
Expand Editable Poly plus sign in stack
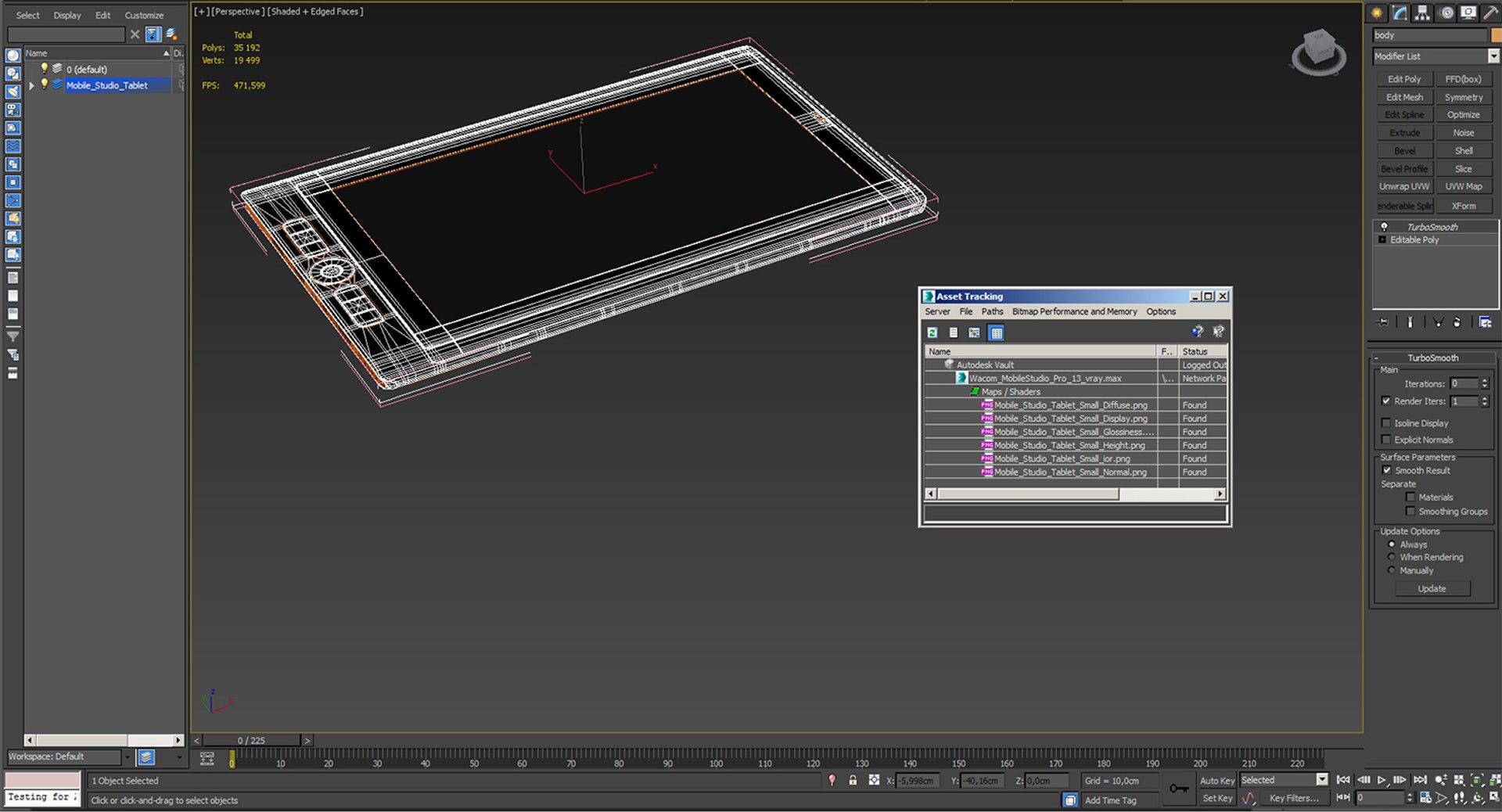tap(1382, 240)
